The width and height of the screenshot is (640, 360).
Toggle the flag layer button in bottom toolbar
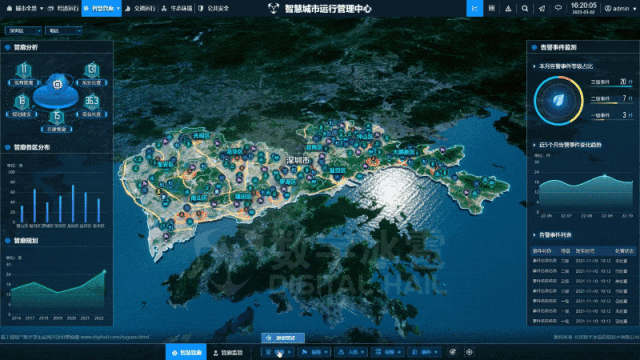click(x=315, y=352)
